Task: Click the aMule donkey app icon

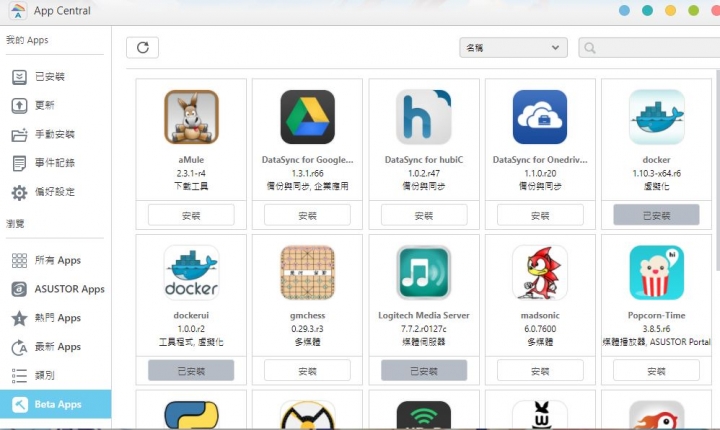Action: pos(191,117)
